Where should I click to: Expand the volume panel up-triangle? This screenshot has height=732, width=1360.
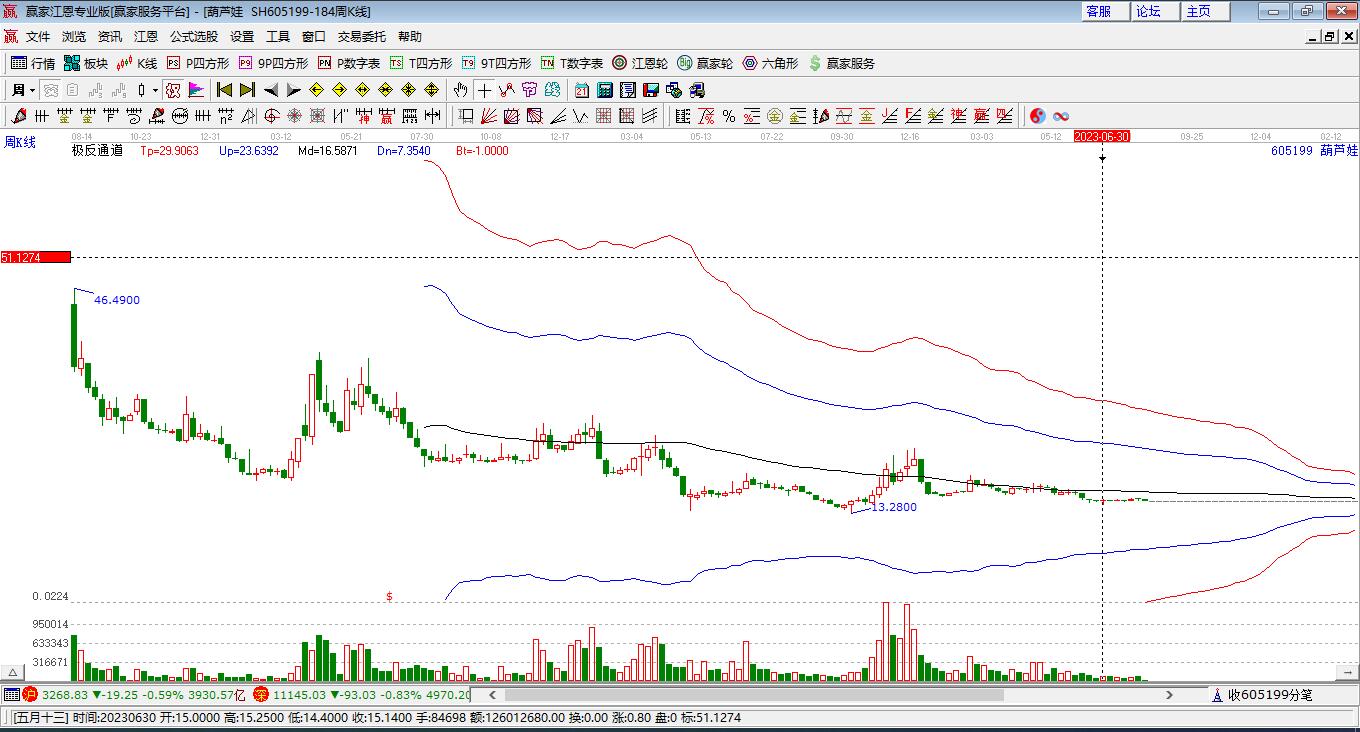pyautogui.click(x=13, y=672)
